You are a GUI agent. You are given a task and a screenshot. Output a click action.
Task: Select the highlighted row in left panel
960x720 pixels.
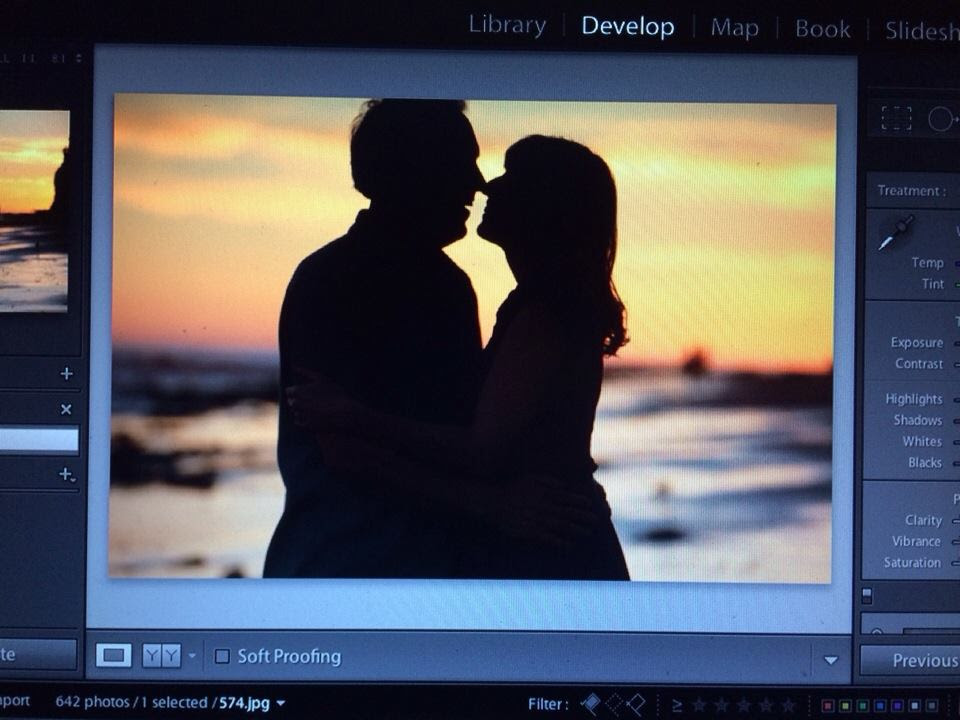click(x=39, y=440)
